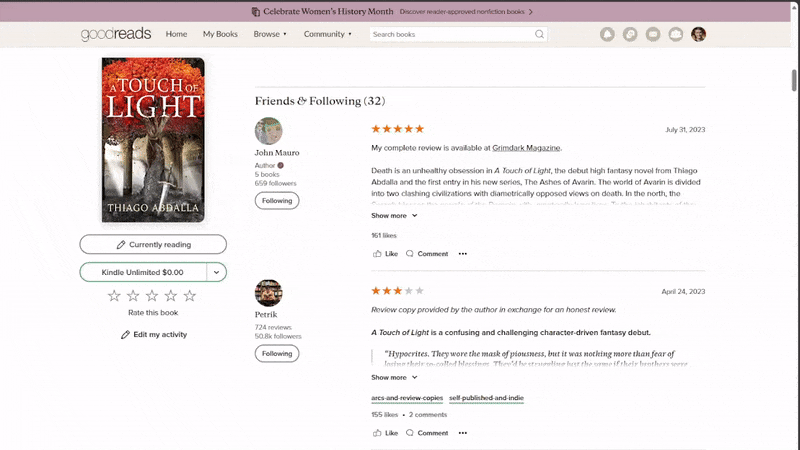Click the pencil icon on Currently reading
The height and width of the screenshot is (450, 800).
(120, 245)
